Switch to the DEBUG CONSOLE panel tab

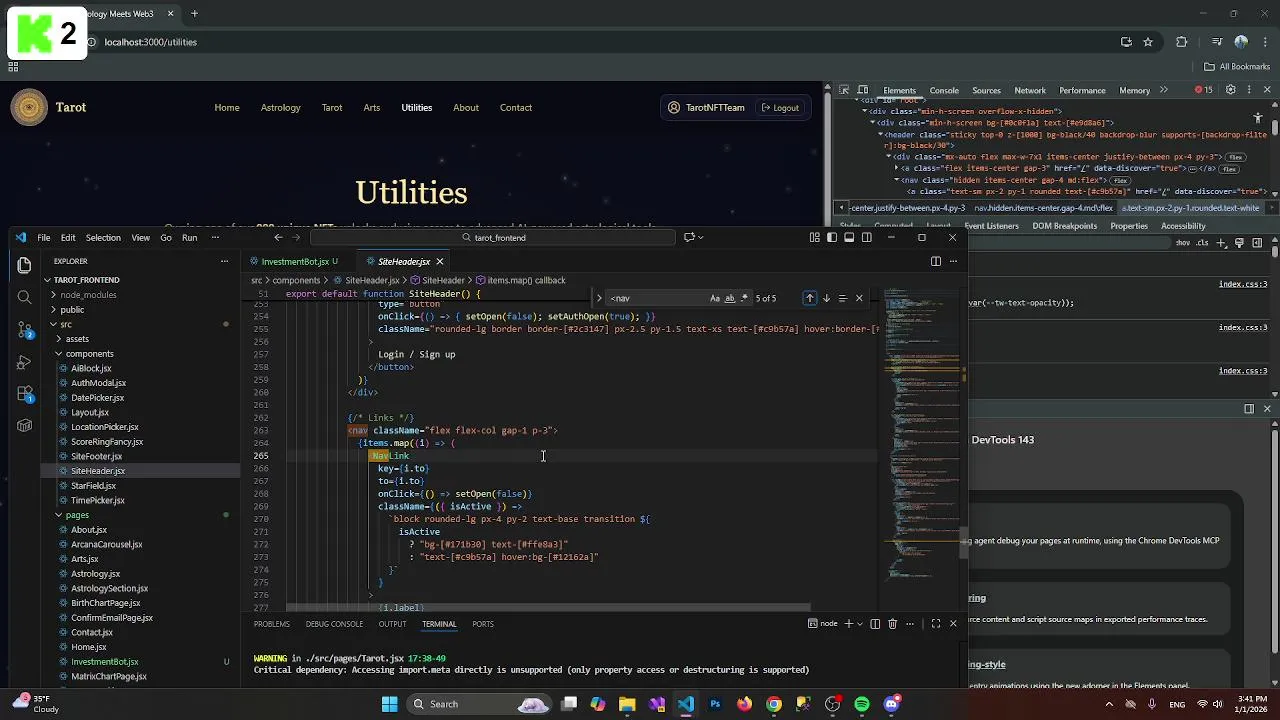334,624
